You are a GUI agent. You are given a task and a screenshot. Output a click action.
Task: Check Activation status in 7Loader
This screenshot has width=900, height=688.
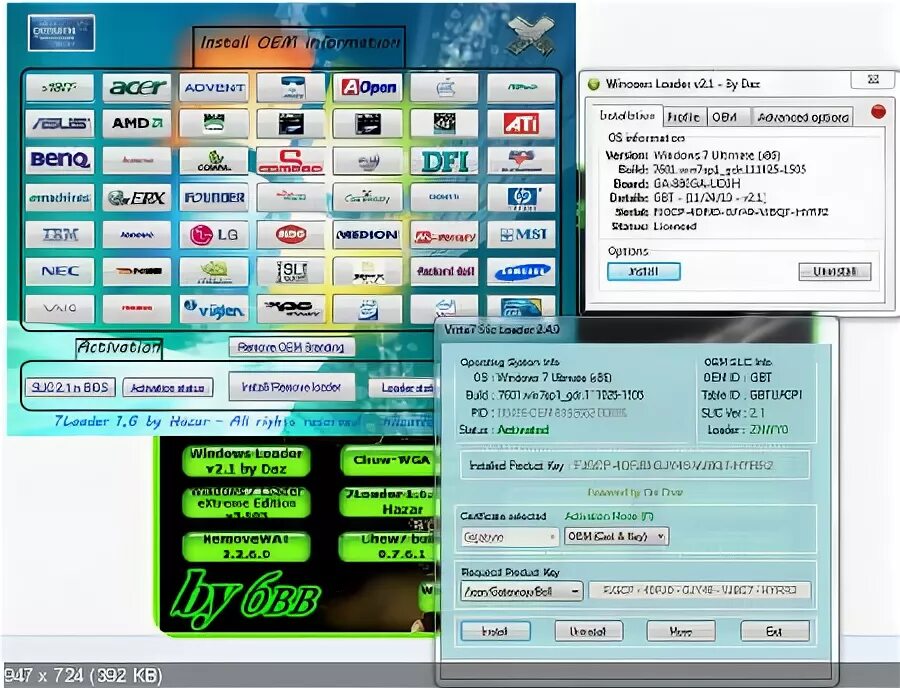point(168,388)
